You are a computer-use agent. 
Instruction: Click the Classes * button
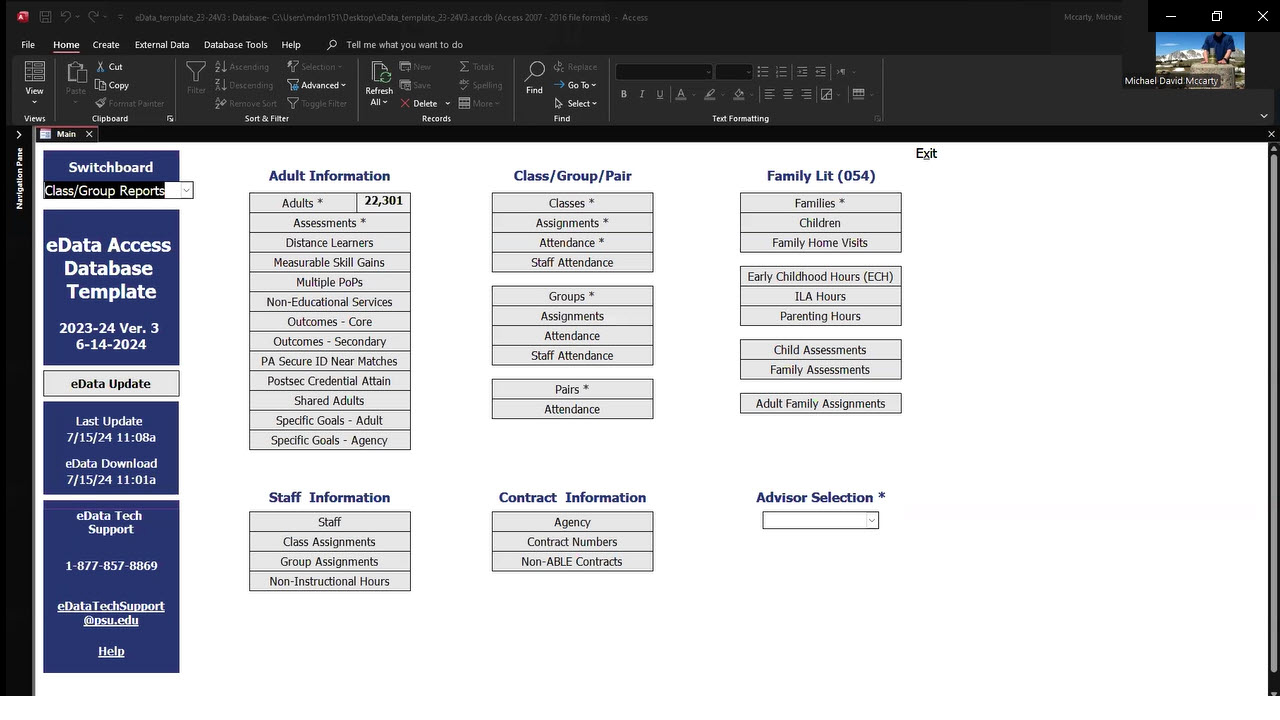(x=572, y=203)
